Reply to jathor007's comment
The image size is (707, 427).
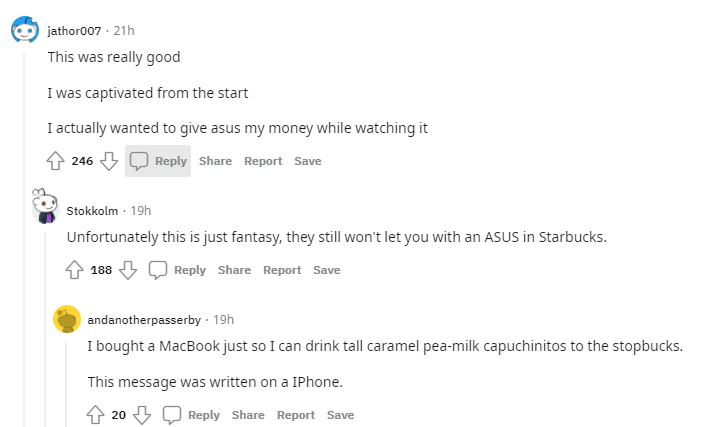click(x=158, y=161)
